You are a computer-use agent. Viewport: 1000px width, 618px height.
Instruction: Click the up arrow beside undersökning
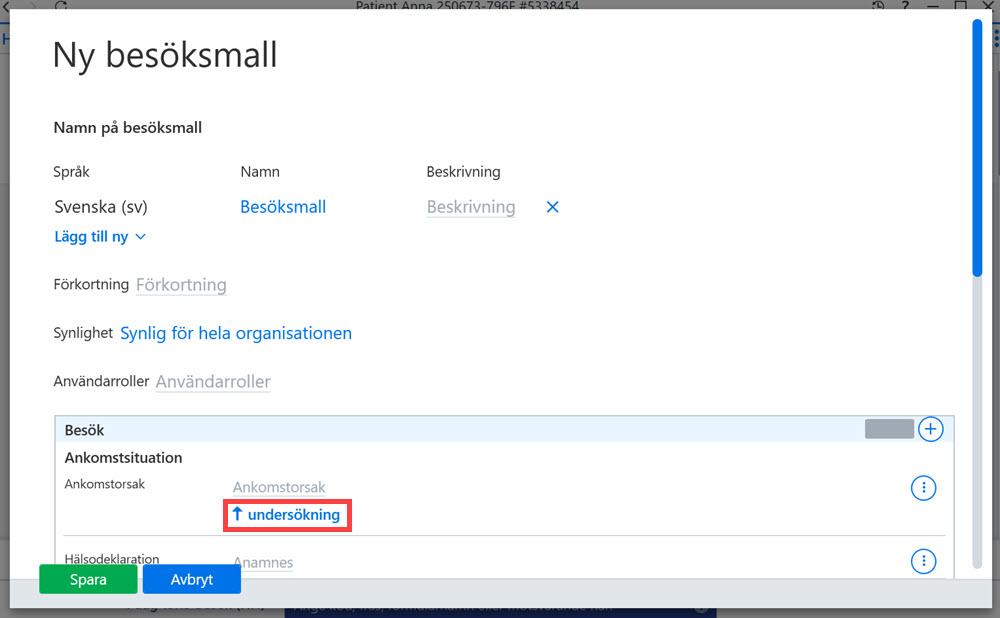[x=237, y=514]
